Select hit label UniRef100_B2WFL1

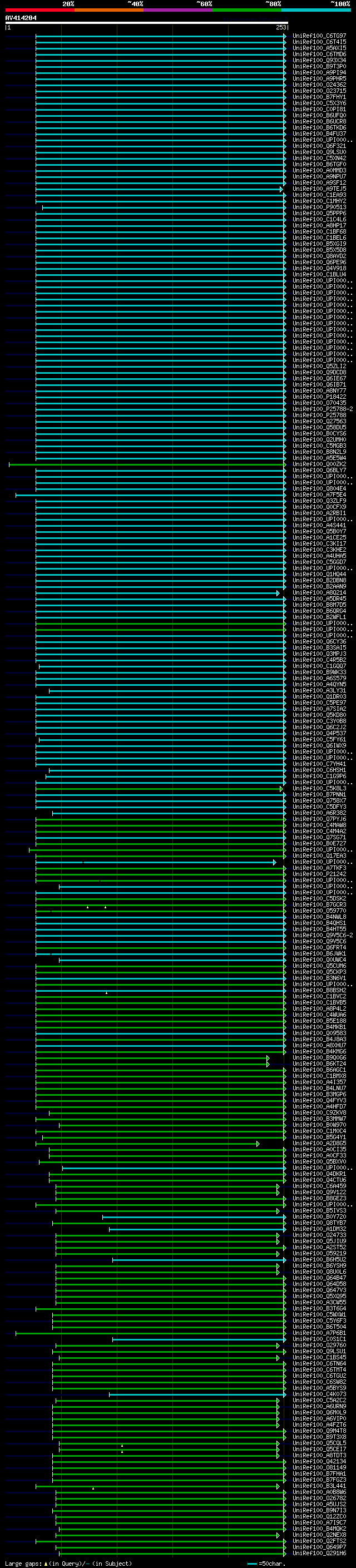(319, 617)
